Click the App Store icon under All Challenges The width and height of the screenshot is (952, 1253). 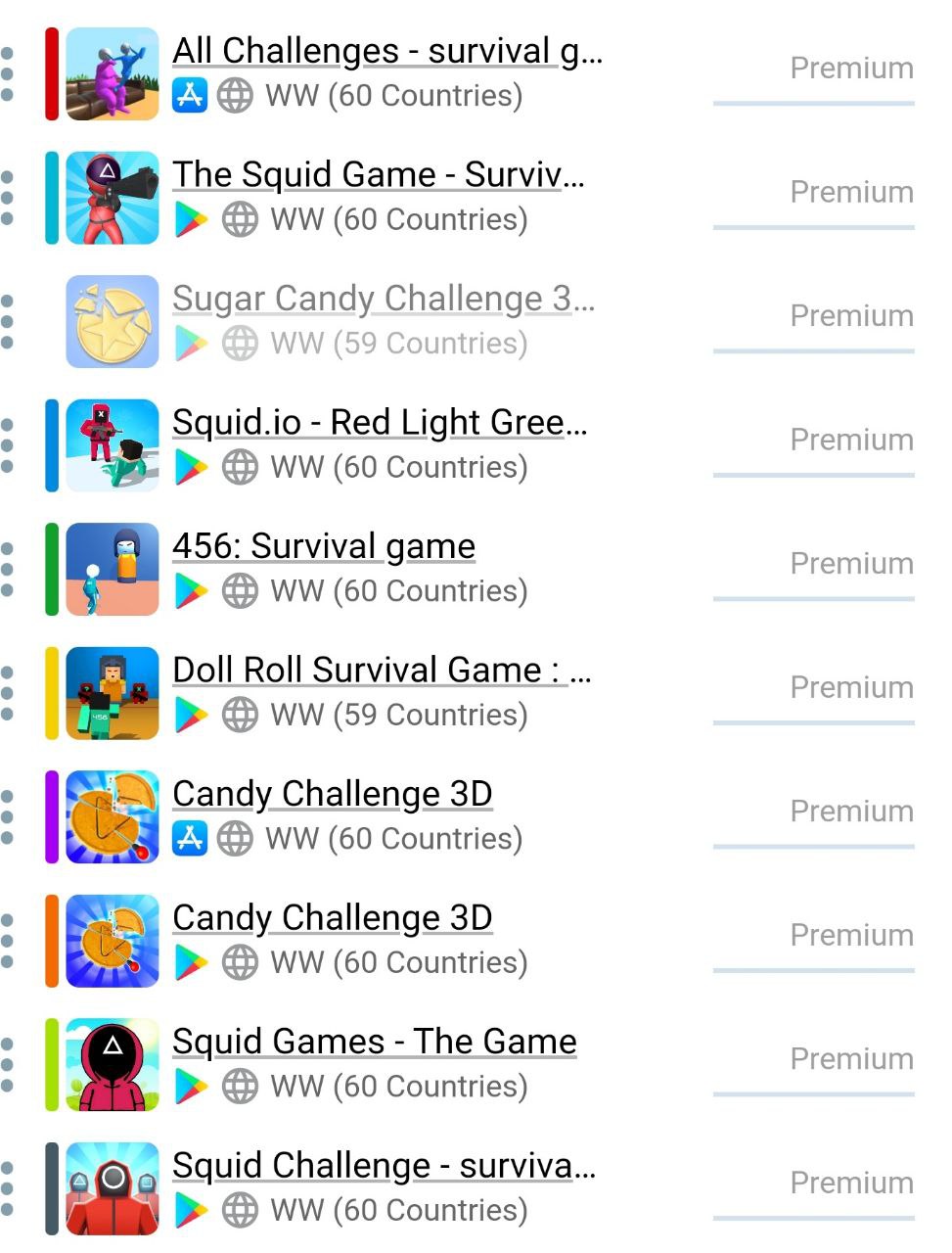(190, 95)
